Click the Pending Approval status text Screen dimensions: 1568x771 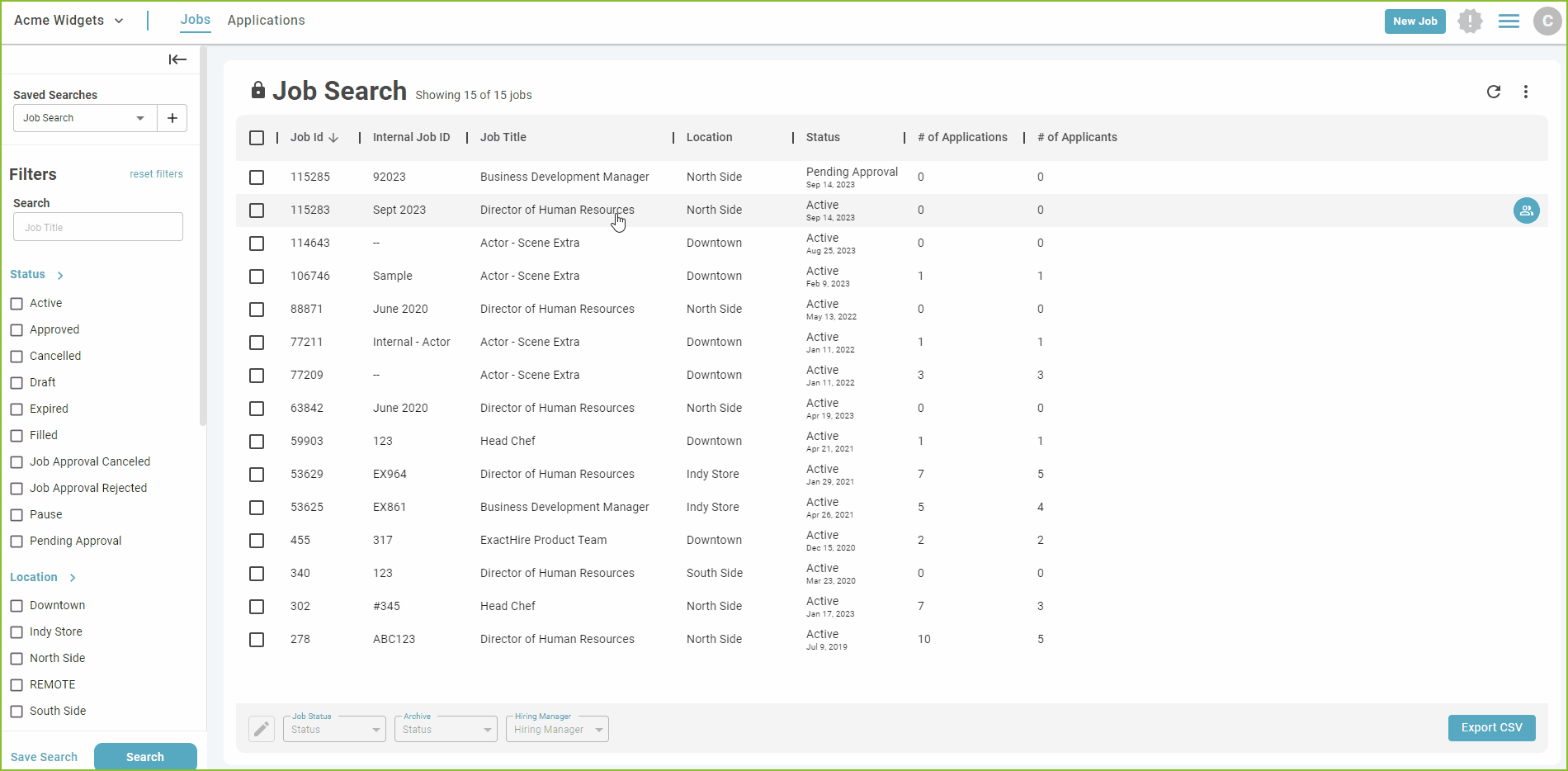[852, 172]
